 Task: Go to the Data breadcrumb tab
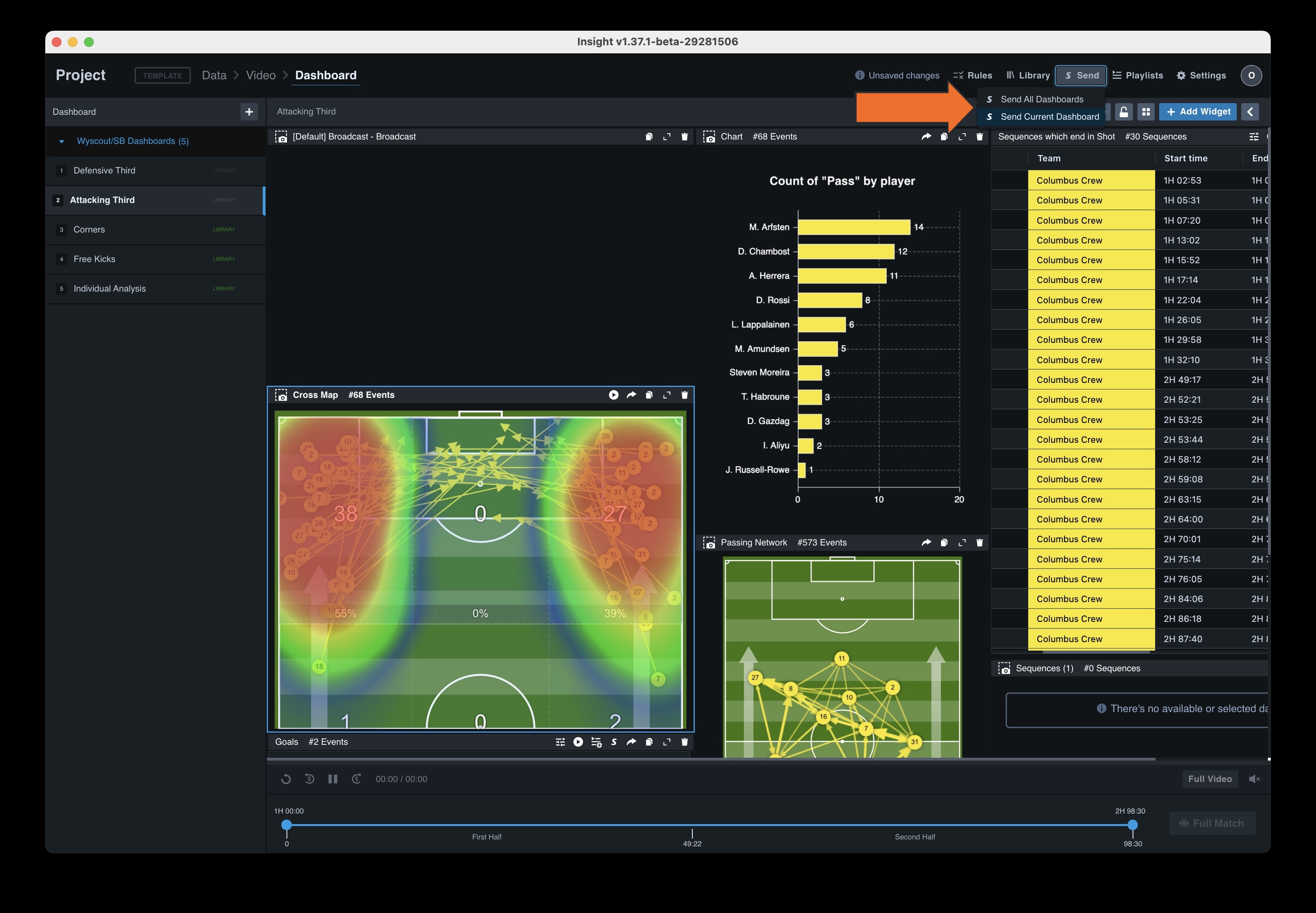214,76
